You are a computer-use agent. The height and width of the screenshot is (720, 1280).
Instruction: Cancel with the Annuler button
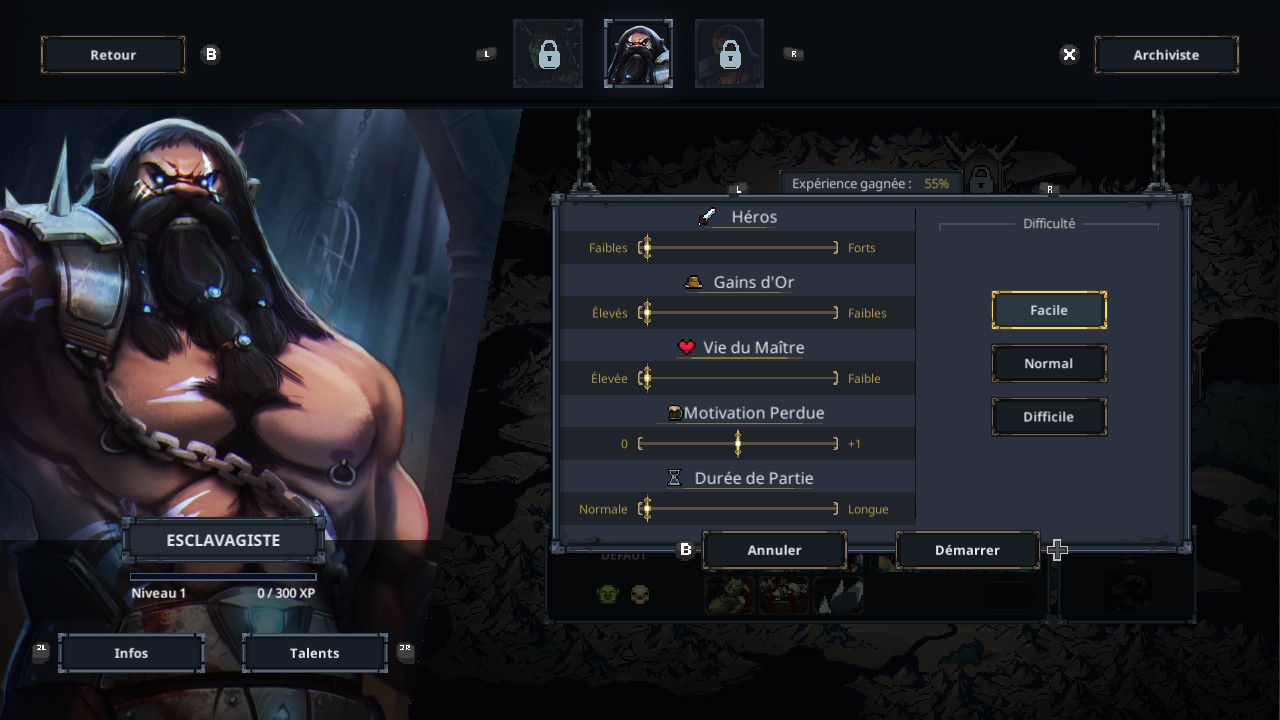point(775,550)
